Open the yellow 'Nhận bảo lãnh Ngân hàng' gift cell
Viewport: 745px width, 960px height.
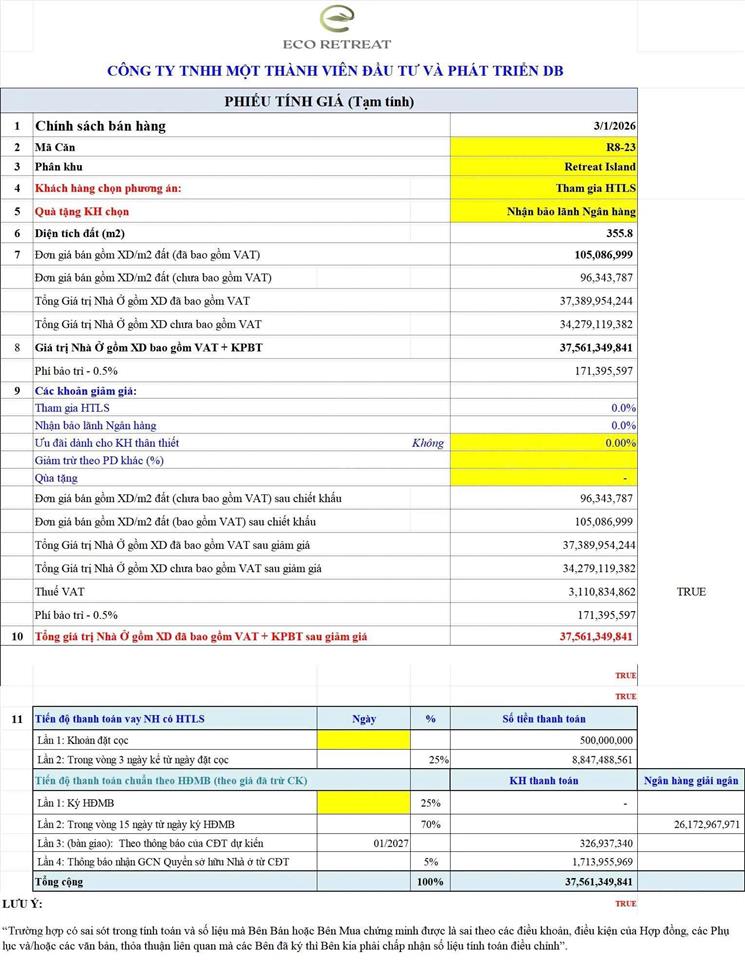point(544,211)
